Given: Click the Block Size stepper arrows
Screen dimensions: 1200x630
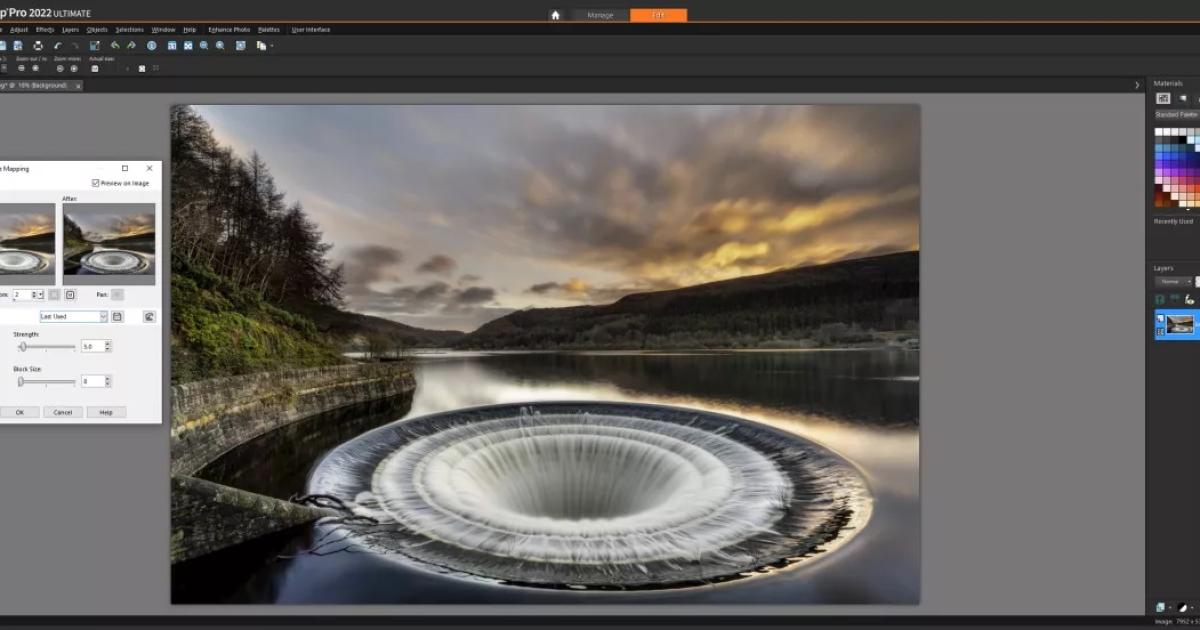Looking at the screenshot, I should [108, 381].
